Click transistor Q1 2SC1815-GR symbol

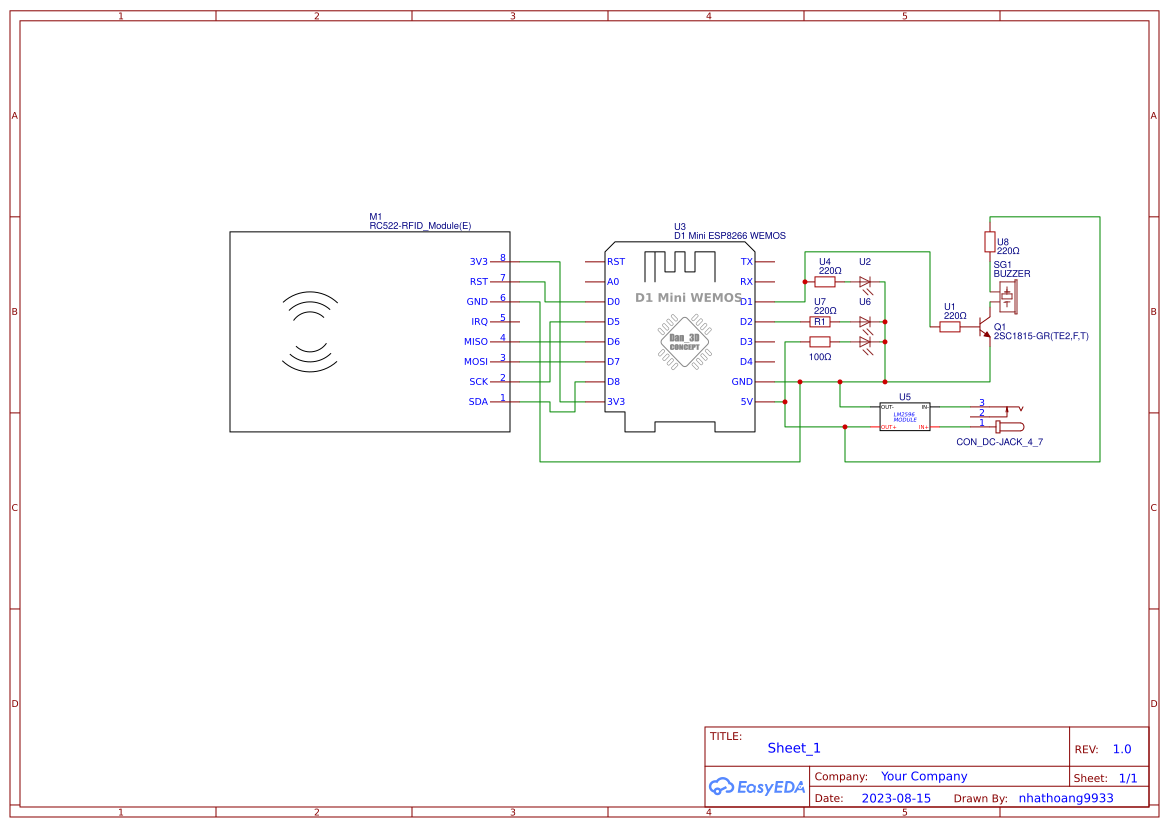(985, 330)
